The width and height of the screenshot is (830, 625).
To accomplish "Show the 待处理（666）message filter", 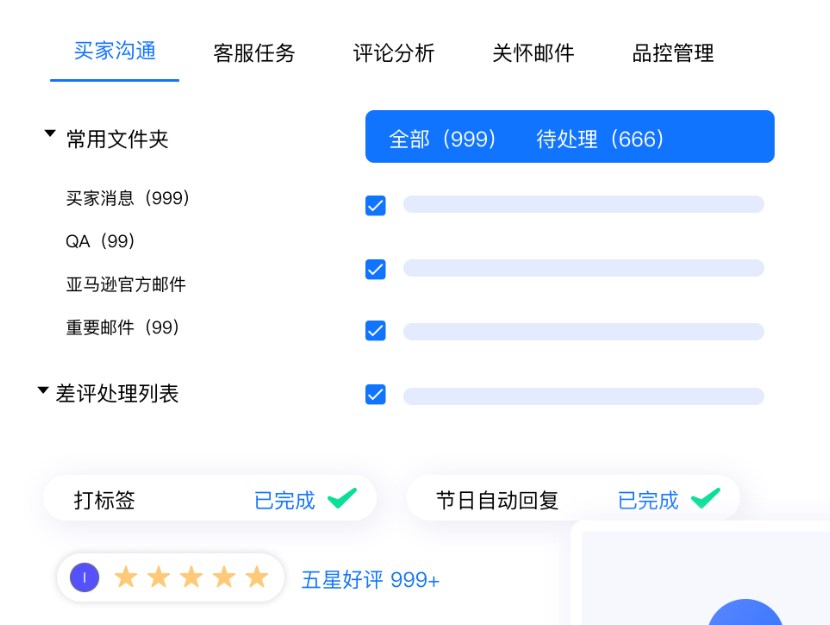I will point(600,139).
